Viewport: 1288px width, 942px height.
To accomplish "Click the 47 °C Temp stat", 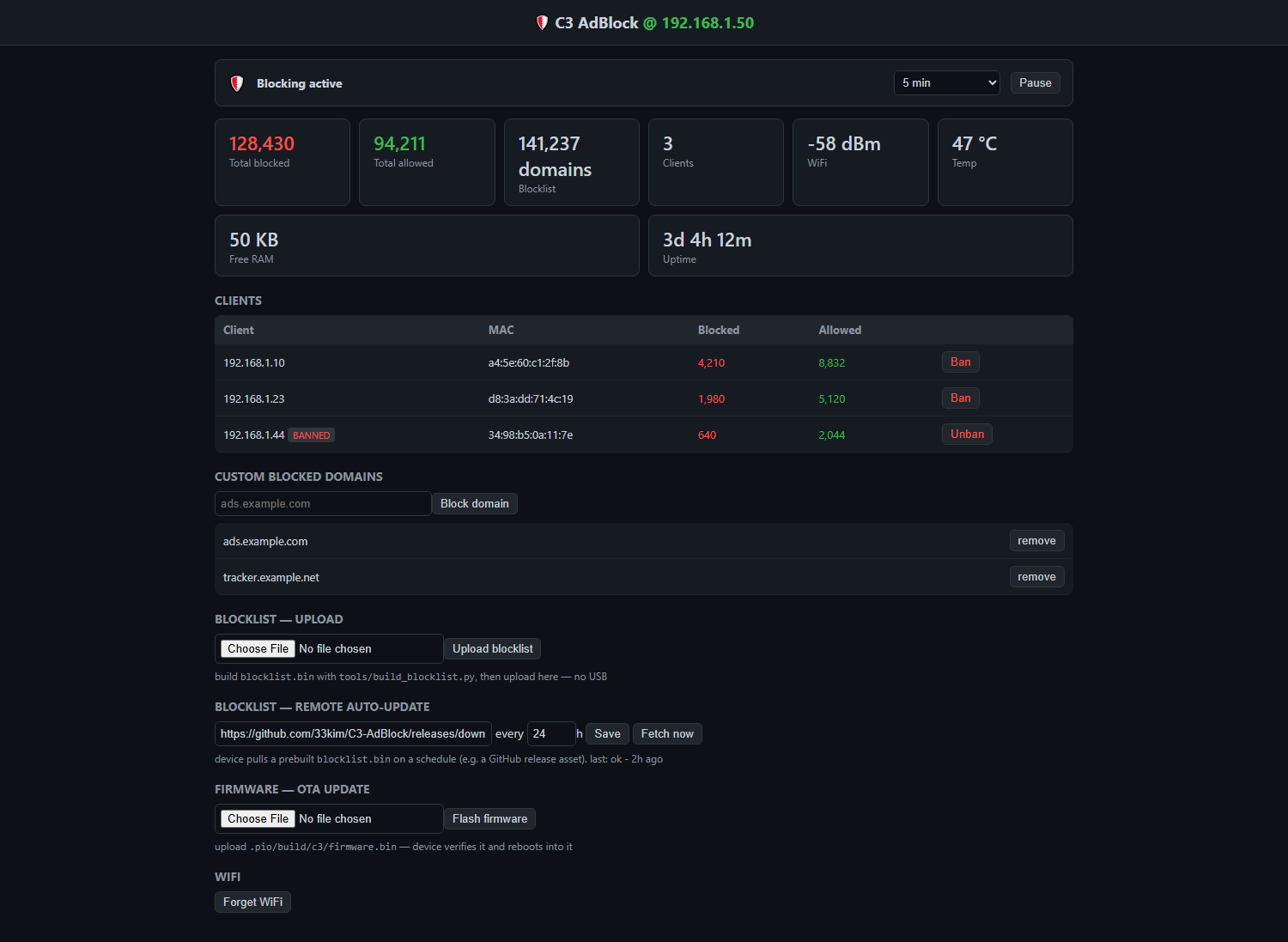I will [1005, 162].
